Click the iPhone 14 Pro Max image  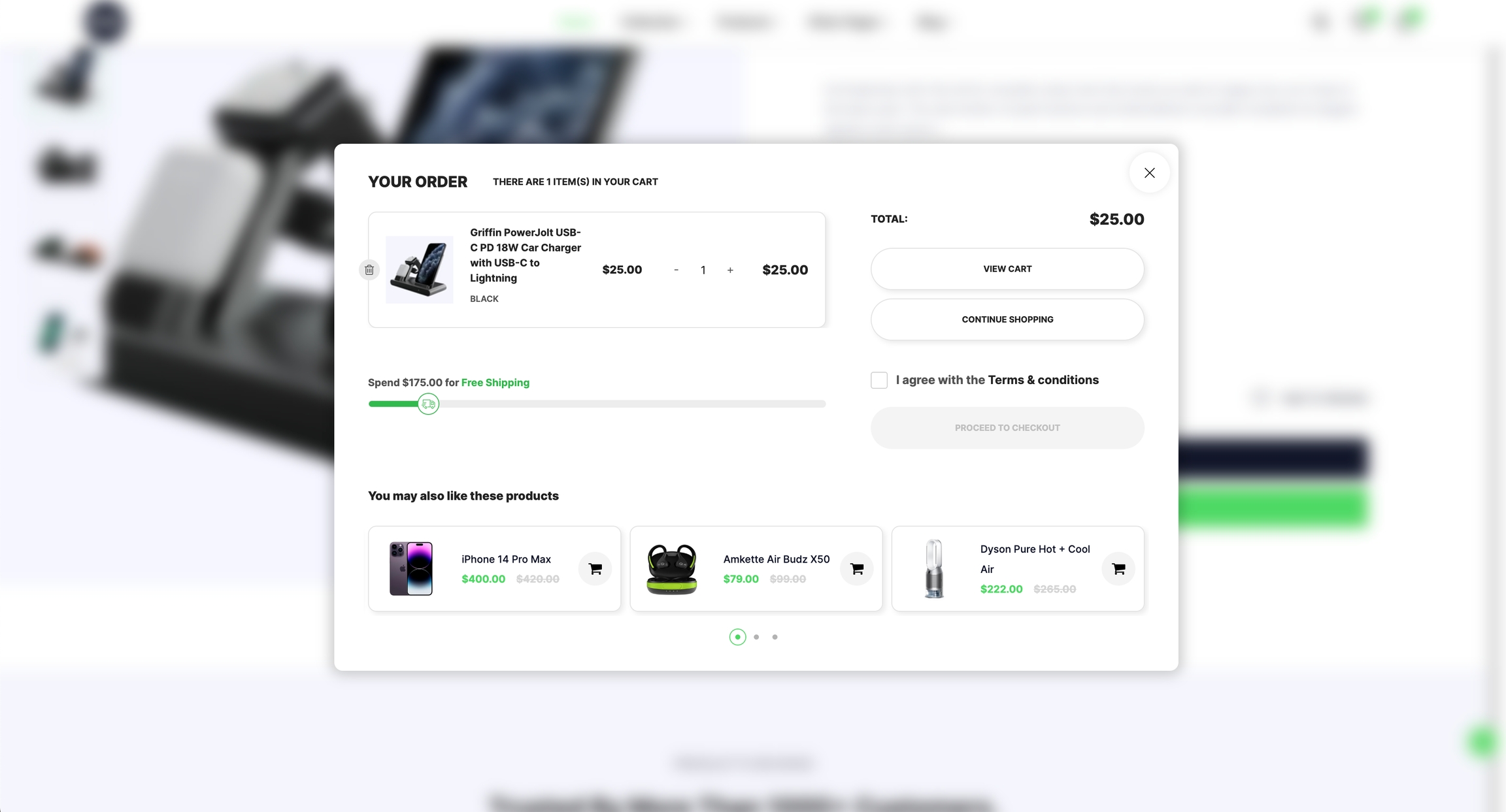pyautogui.click(x=410, y=568)
